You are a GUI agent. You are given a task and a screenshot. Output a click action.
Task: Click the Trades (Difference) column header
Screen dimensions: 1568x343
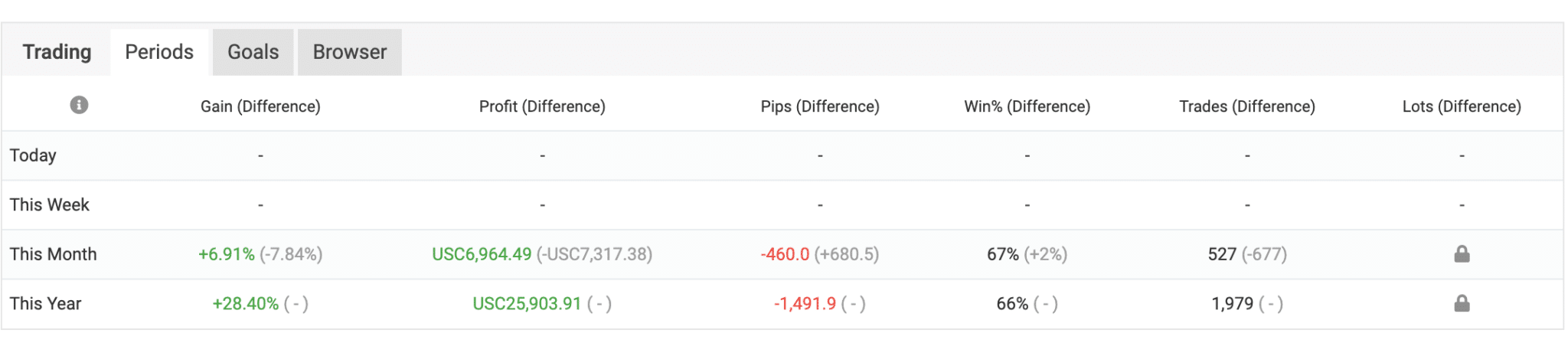coord(1247,106)
